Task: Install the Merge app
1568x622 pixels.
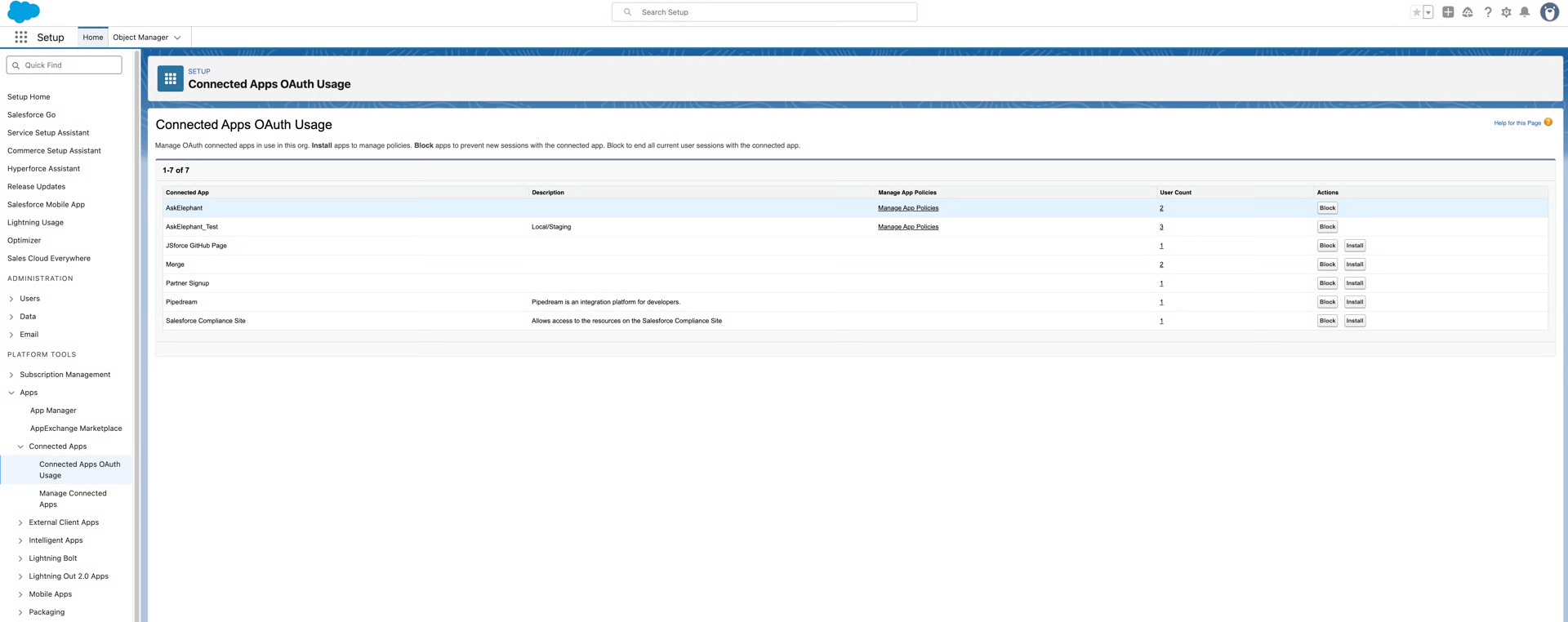Action: click(1355, 264)
